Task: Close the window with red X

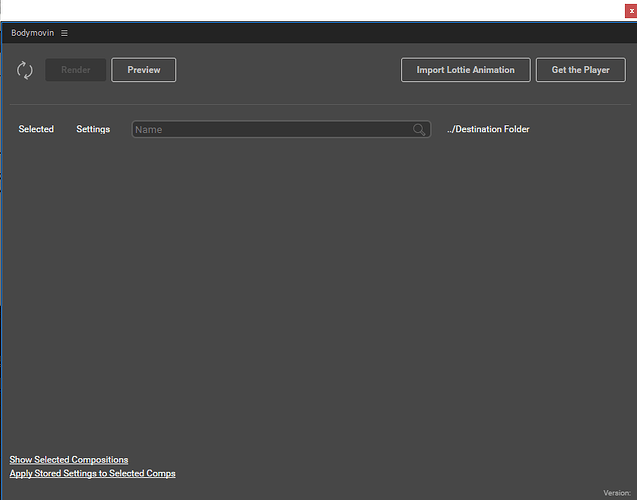Action: pyautogui.click(x=631, y=11)
